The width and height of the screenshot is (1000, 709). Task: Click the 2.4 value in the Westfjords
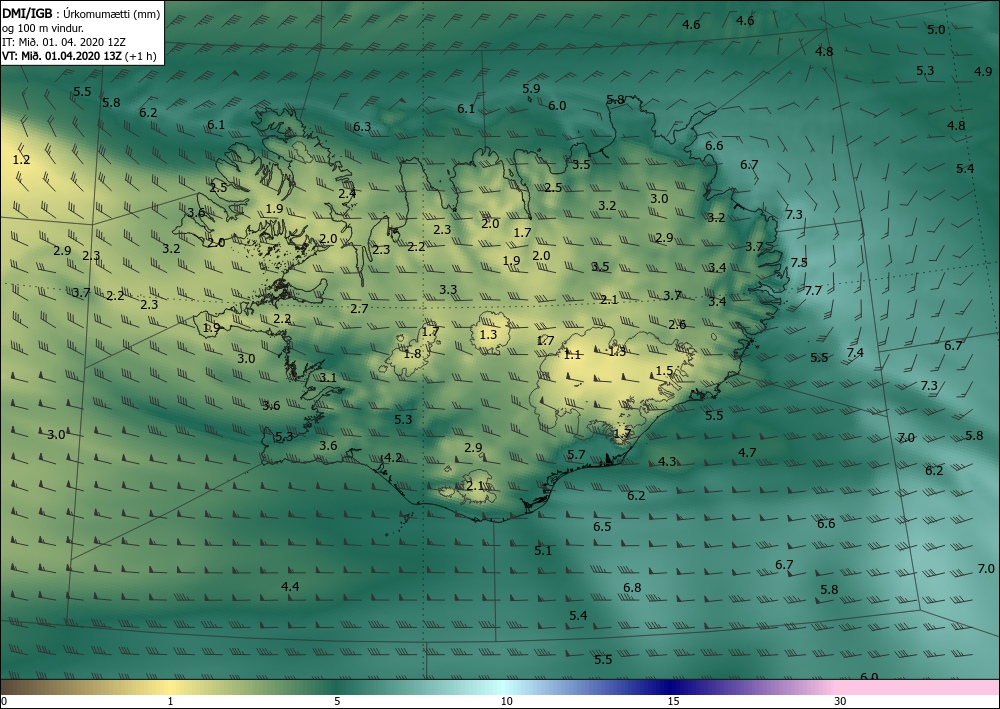pyautogui.click(x=348, y=193)
